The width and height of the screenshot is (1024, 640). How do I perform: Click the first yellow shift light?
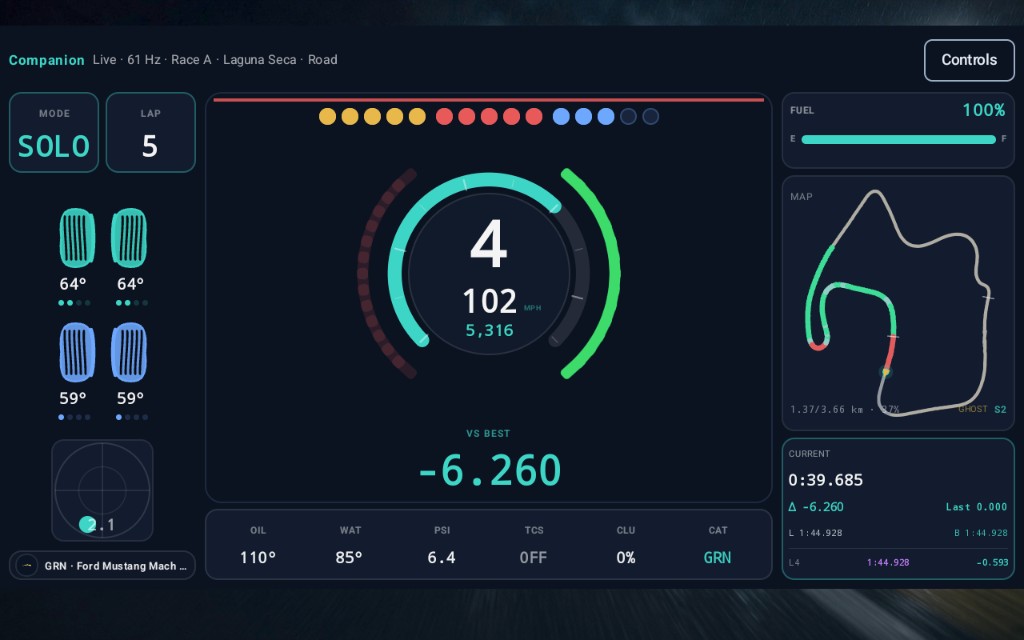pos(327,116)
